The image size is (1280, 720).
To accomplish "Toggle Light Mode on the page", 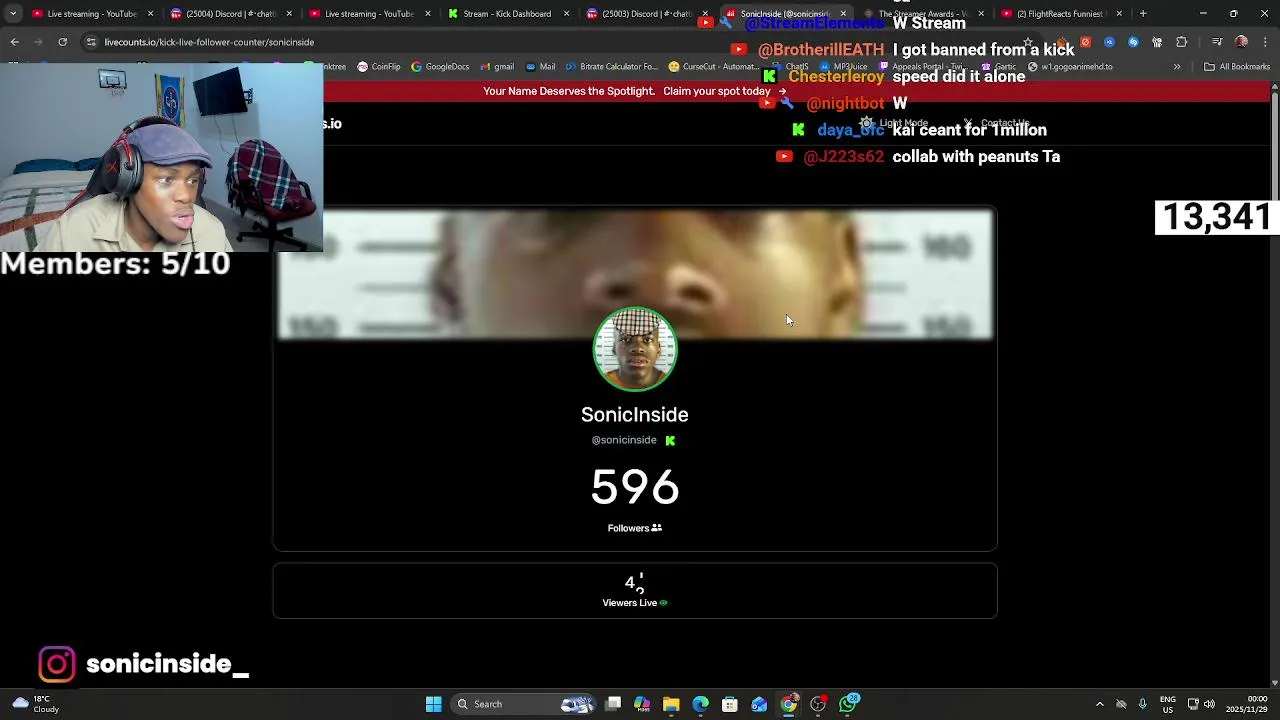I will [x=895, y=123].
